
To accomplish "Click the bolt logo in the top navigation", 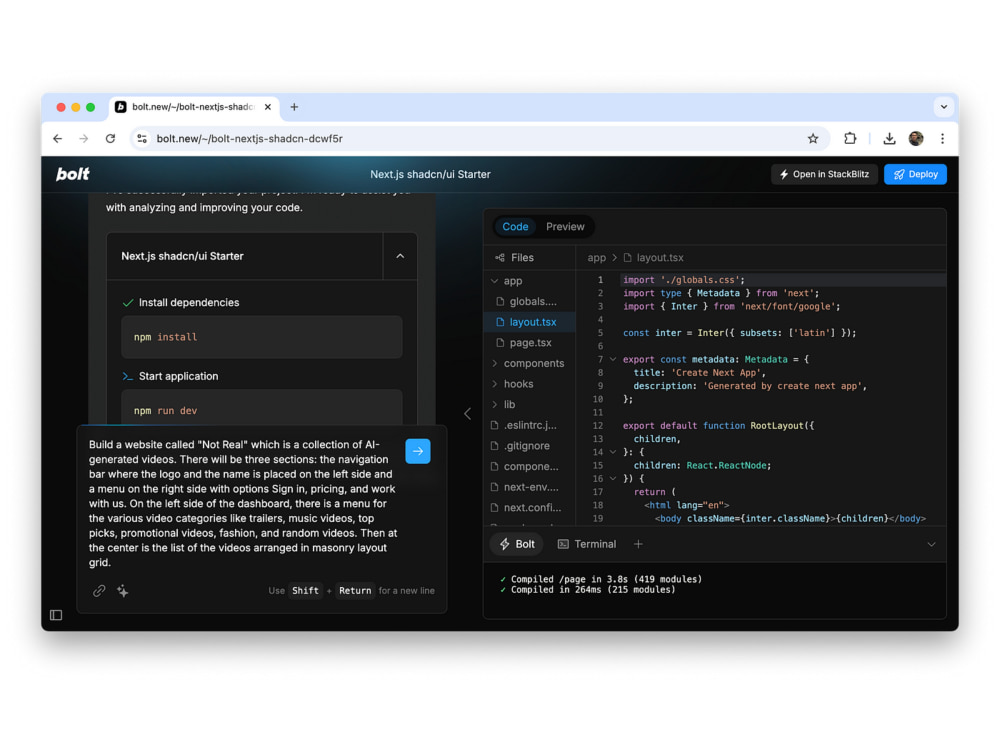I will tap(71, 173).
